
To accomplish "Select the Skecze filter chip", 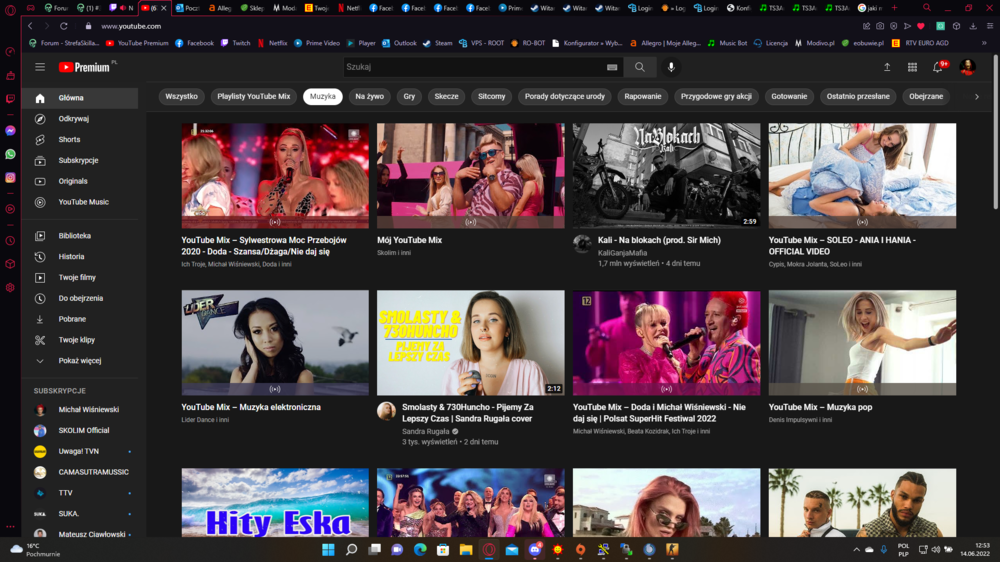I will tap(446, 96).
